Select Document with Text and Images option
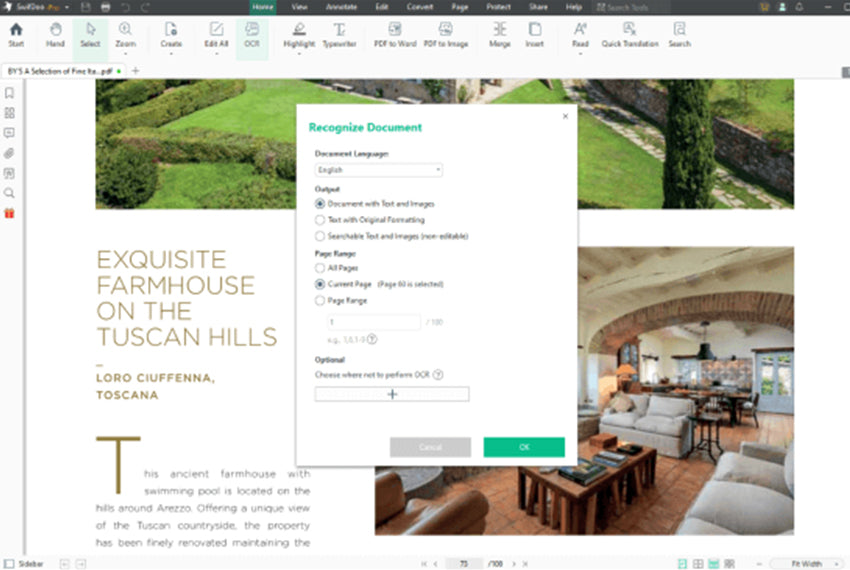This screenshot has width=850, height=570. 320,203
